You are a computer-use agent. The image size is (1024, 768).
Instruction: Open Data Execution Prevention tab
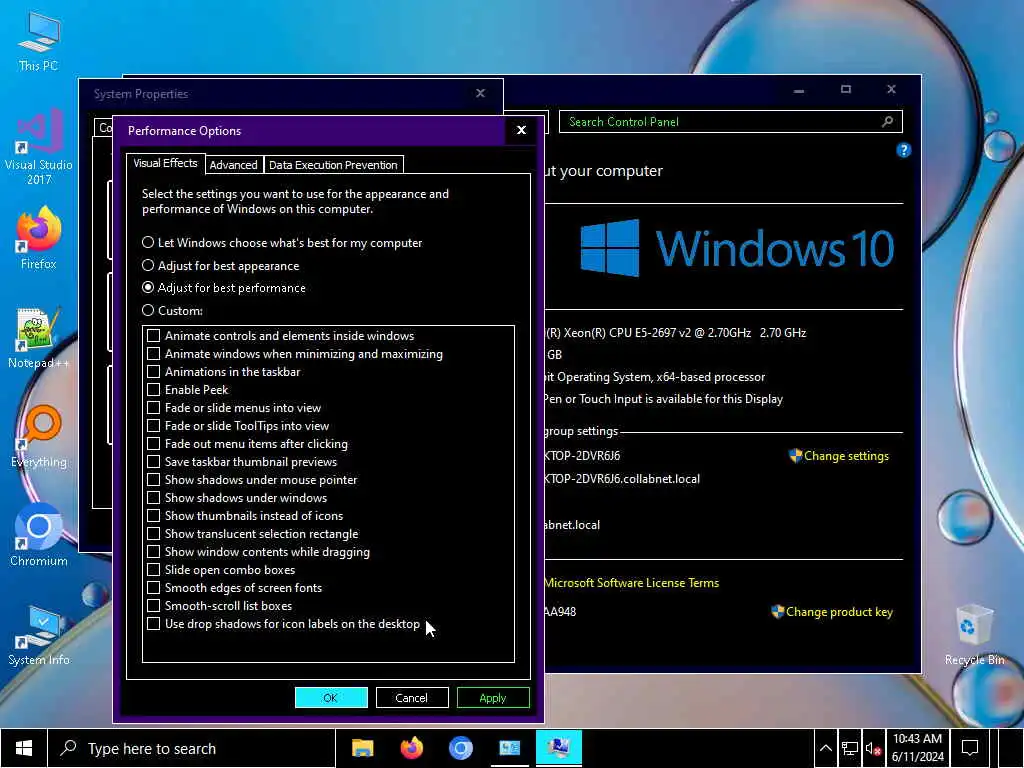pyautogui.click(x=333, y=165)
